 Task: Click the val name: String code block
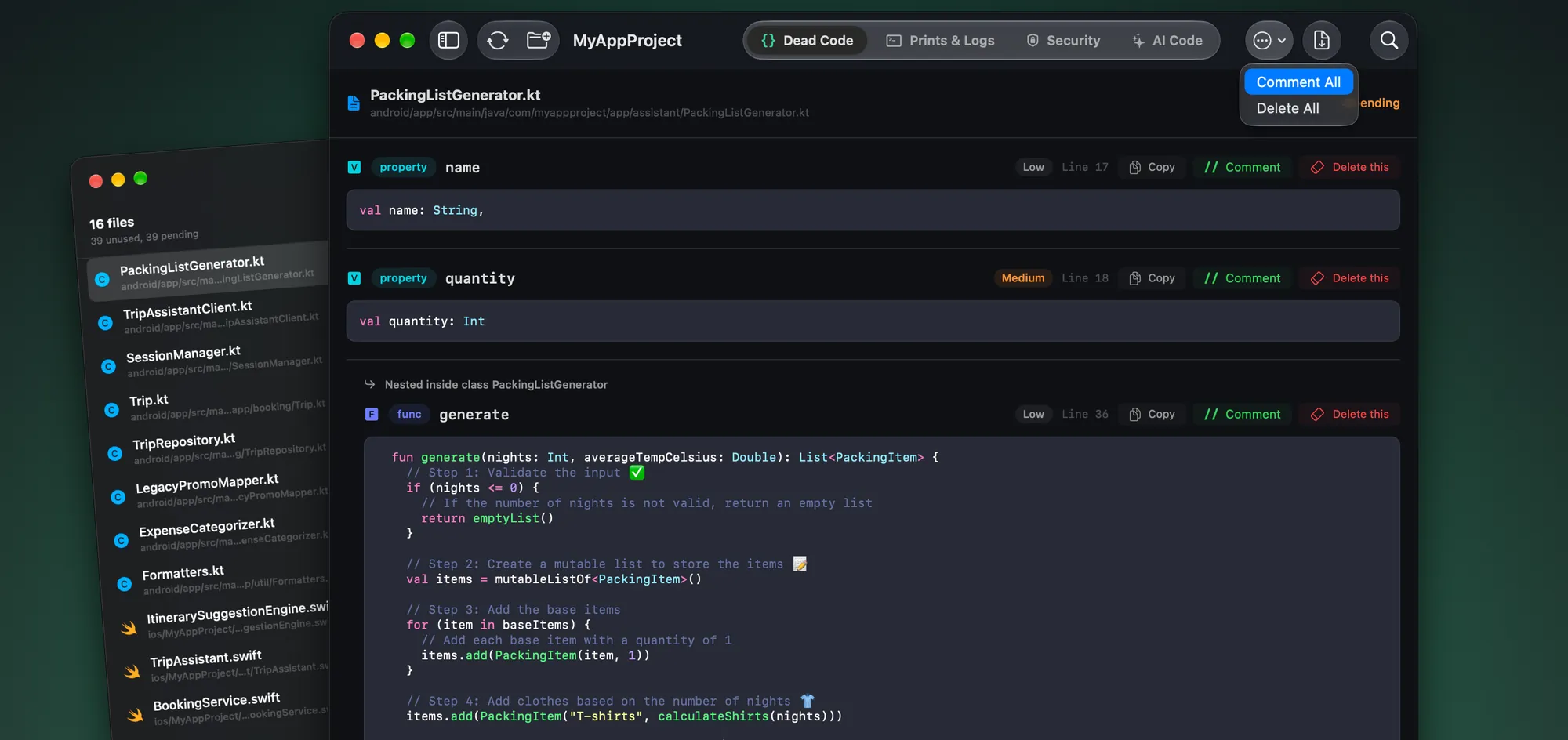(873, 210)
